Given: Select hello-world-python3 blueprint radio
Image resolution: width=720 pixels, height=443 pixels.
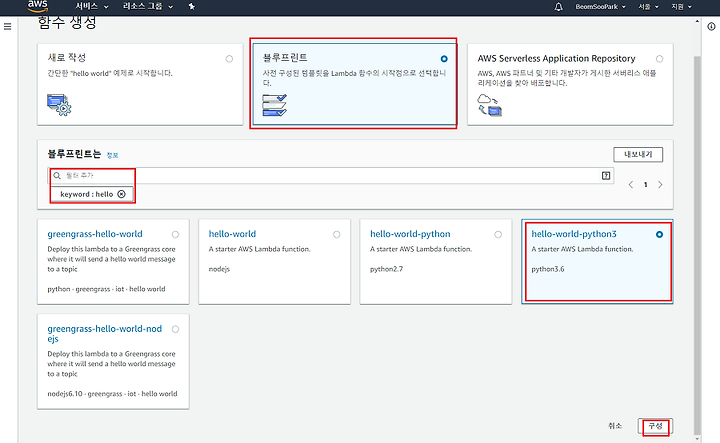Looking at the screenshot, I should pos(659,235).
